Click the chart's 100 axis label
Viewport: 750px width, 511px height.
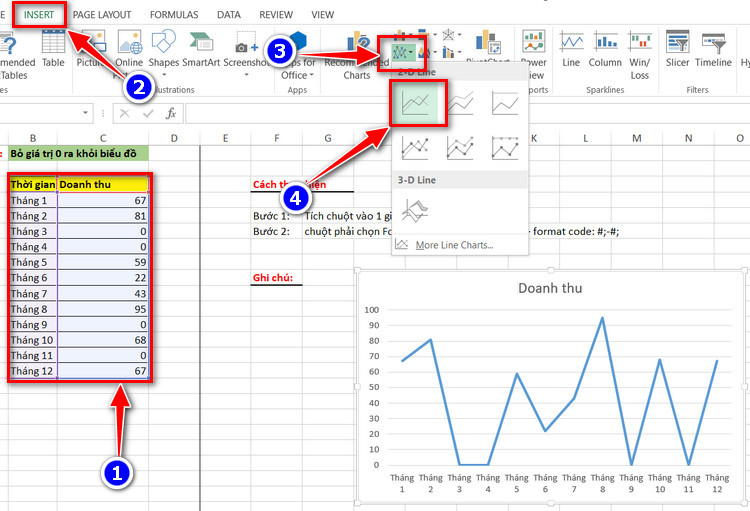click(x=372, y=310)
